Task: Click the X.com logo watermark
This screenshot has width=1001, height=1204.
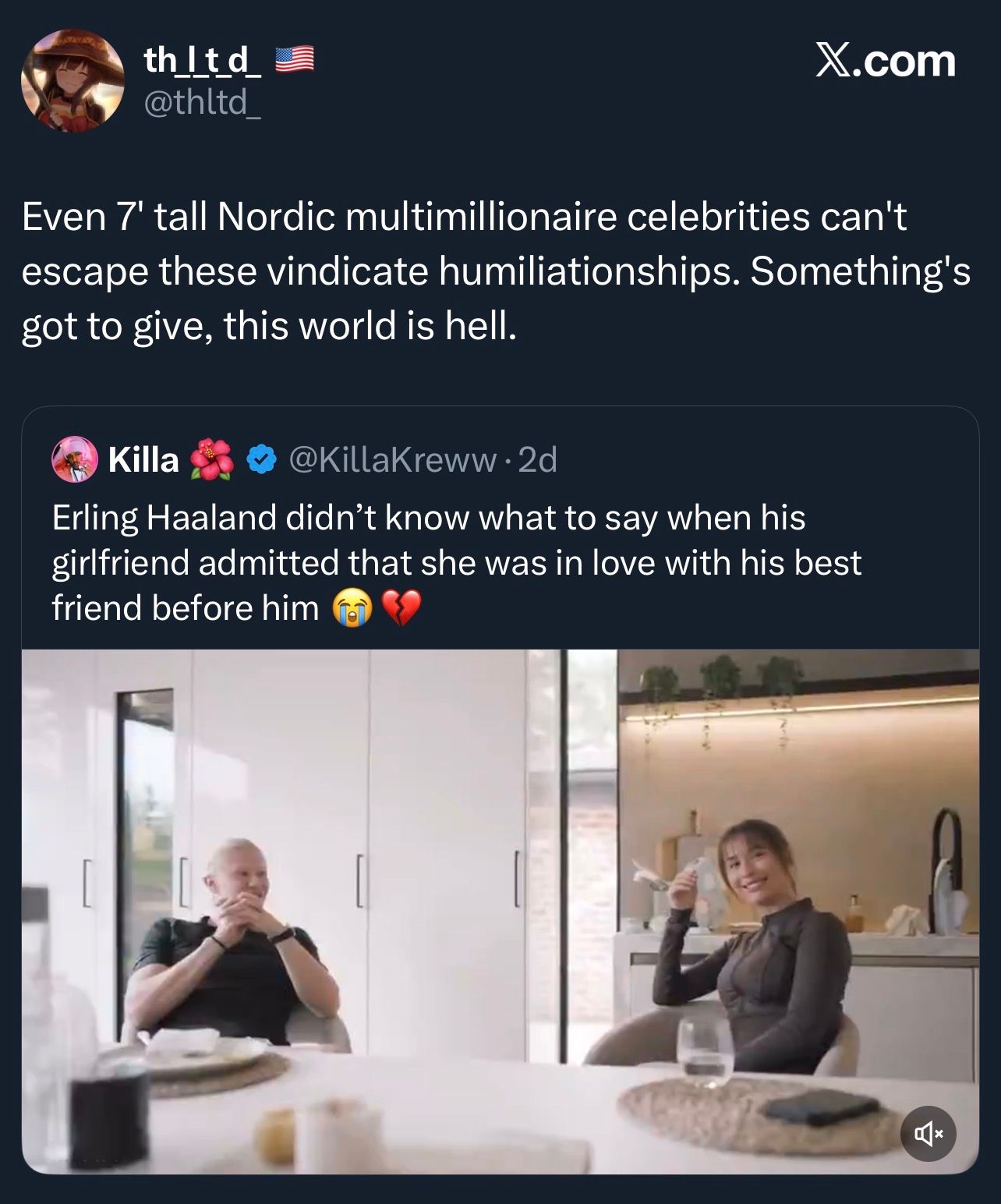Action: (x=885, y=61)
